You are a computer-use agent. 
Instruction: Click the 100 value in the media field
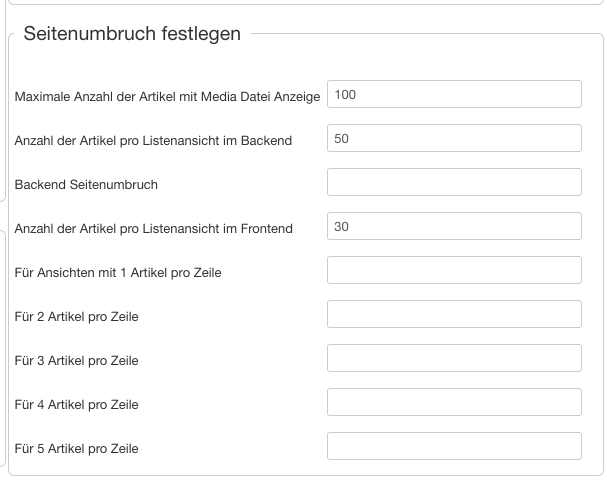pyautogui.click(x=346, y=95)
